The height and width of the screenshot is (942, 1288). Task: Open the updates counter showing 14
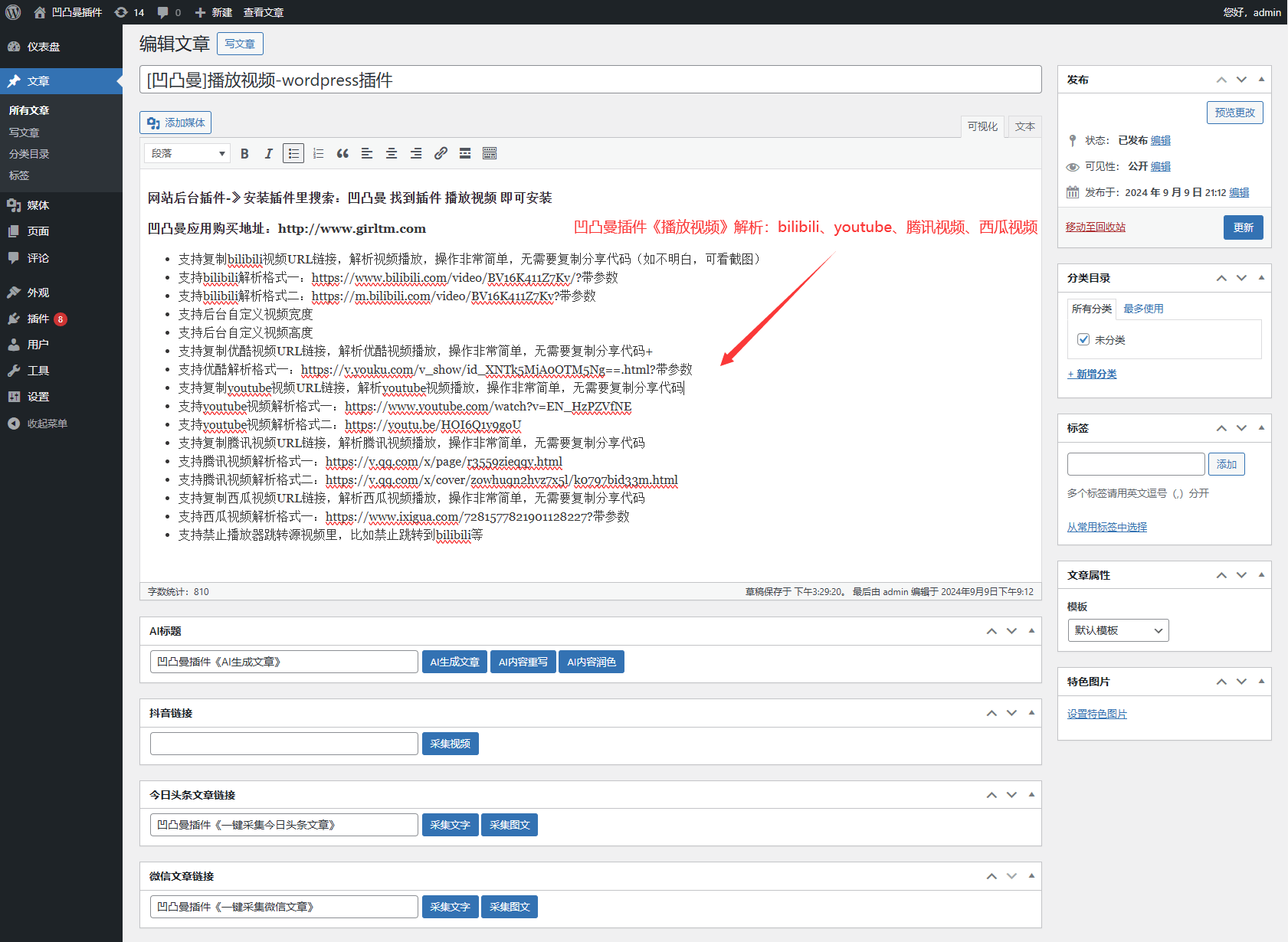pyautogui.click(x=129, y=12)
